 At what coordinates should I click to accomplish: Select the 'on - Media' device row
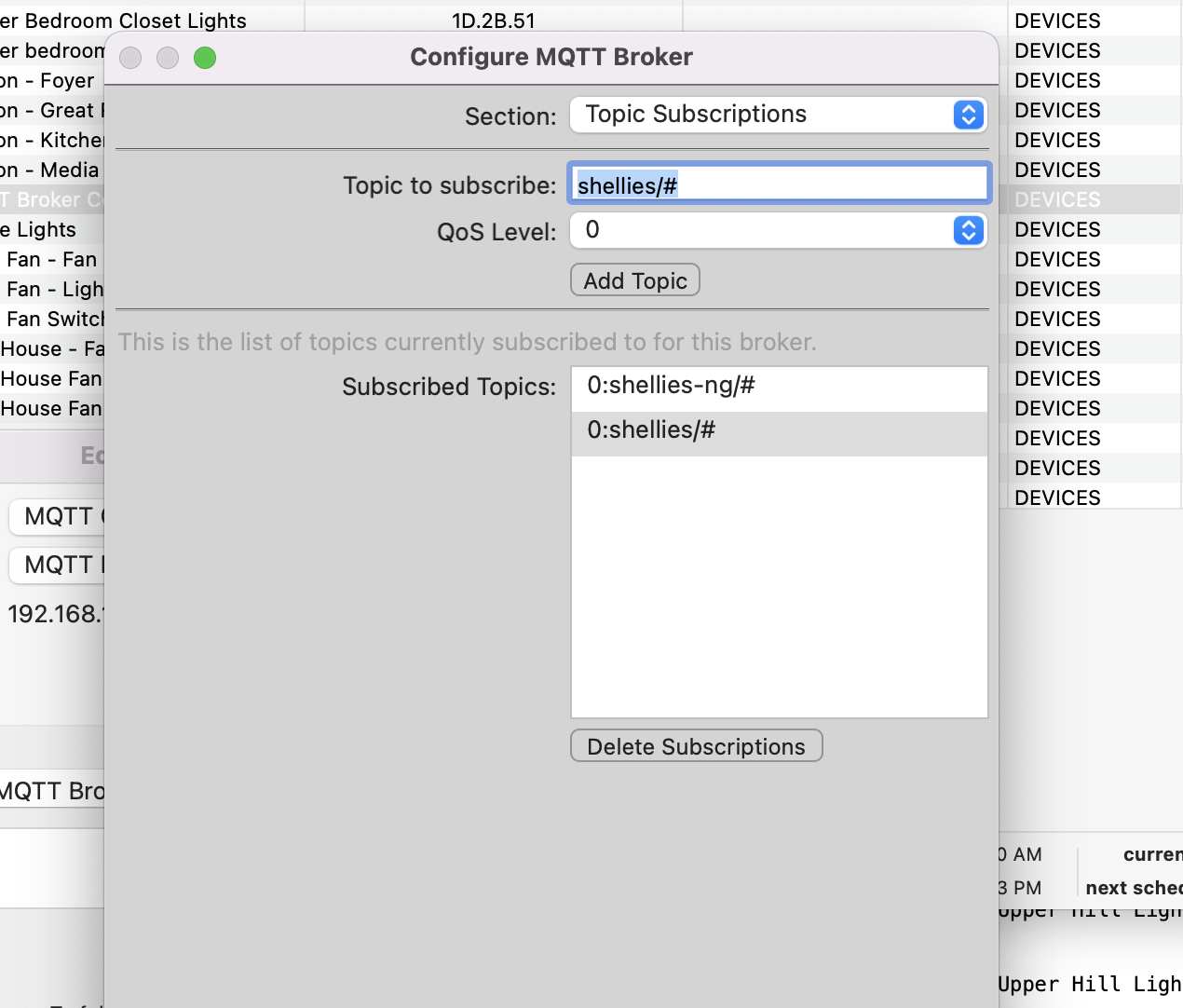point(50,170)
